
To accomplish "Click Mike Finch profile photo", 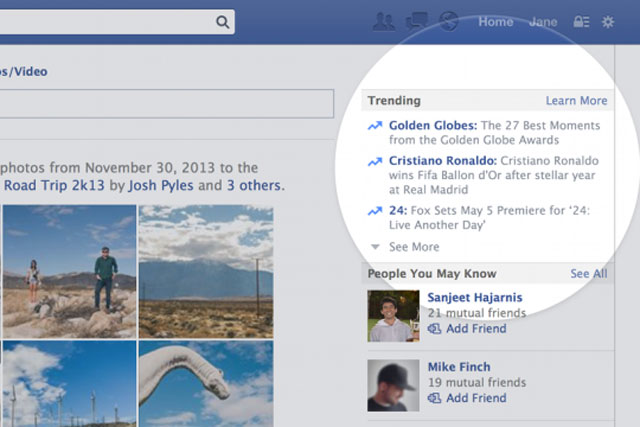I will tap(393, 385).
